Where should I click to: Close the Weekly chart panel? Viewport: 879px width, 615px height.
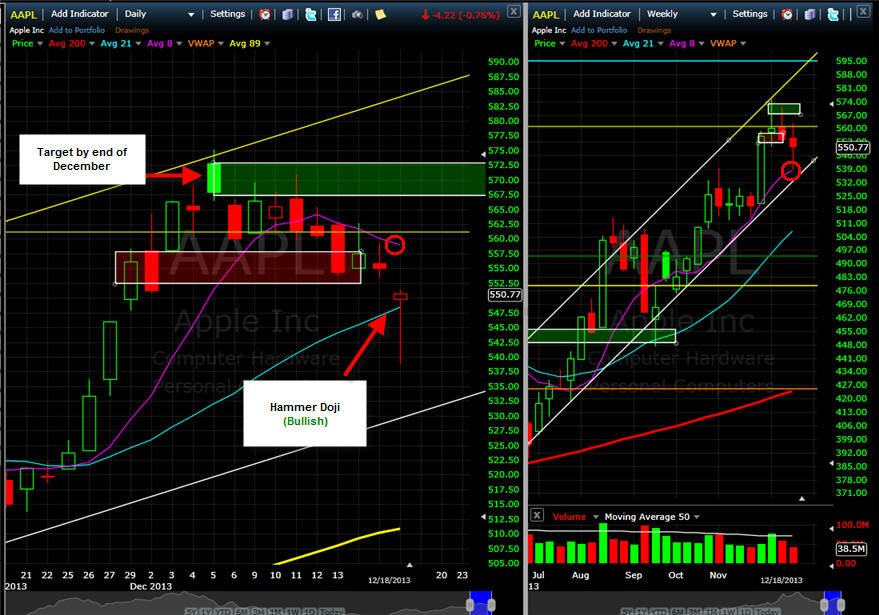(x=863, y=11)
